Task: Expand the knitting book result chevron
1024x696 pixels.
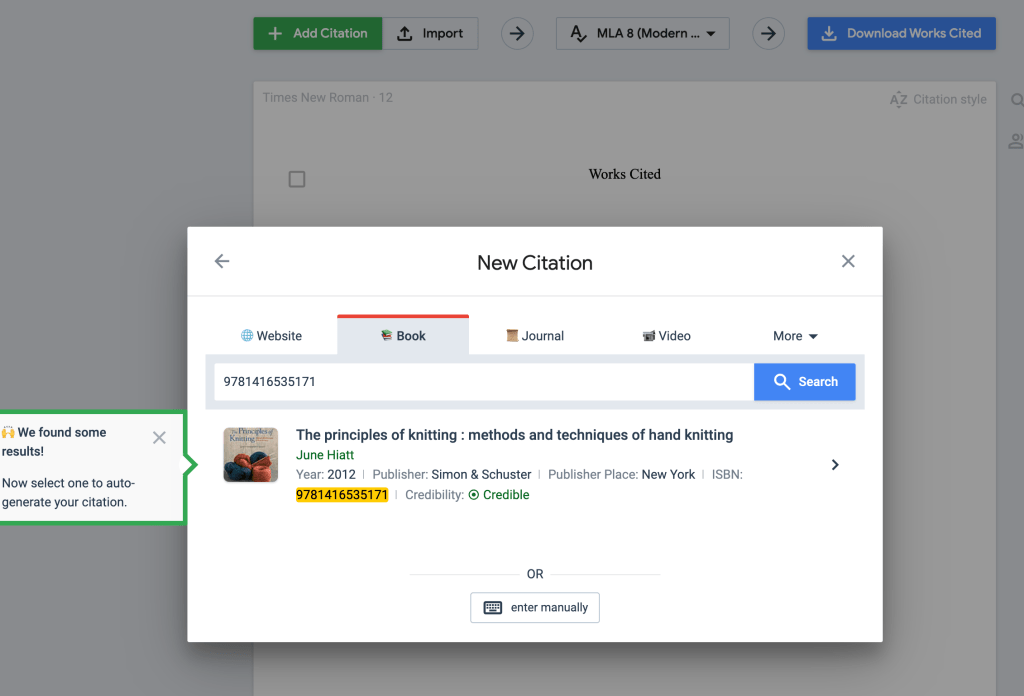Action: pos(835,465)
